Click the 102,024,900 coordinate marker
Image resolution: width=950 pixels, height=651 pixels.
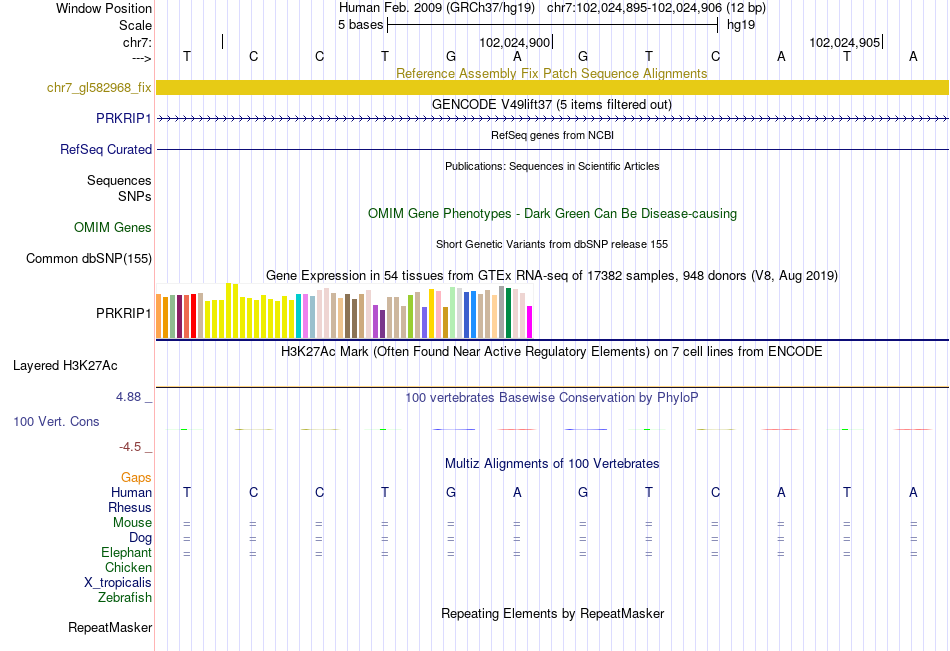515,42
